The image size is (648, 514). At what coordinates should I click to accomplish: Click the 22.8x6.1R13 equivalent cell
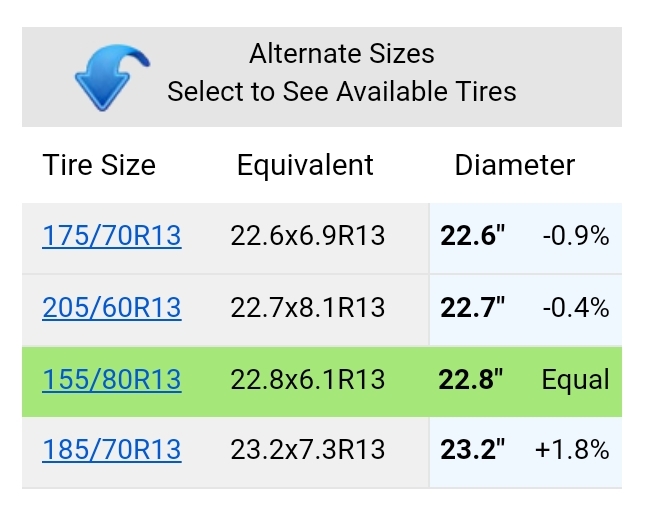tap(308, 379)
